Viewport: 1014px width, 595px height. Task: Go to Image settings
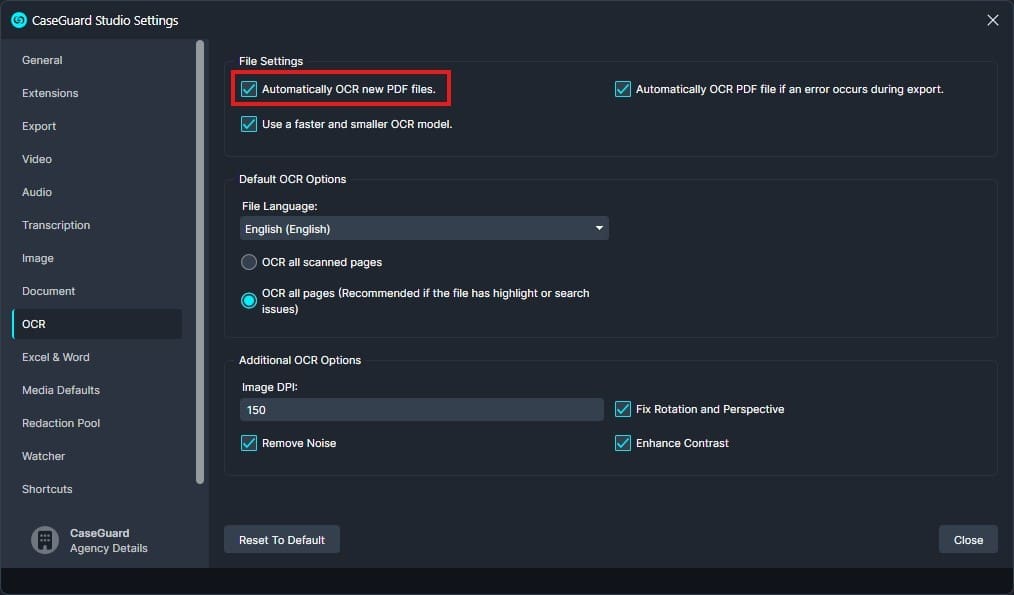(x=38, y=258)
